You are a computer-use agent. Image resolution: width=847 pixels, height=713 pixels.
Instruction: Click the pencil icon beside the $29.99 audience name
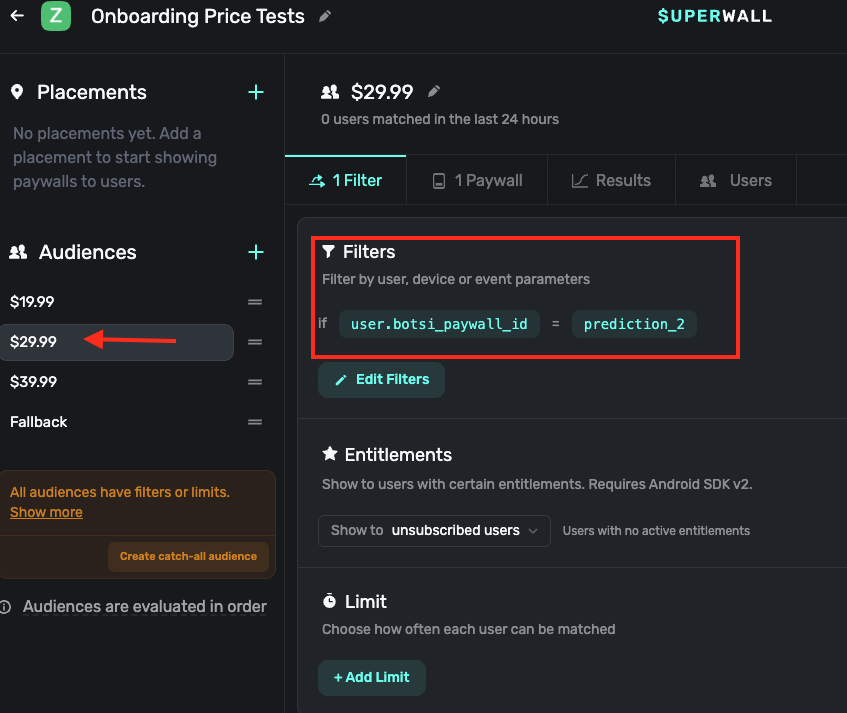(433, 91)
